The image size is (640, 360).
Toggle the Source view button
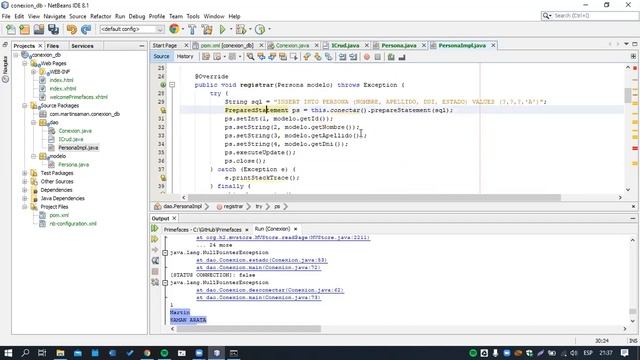tap(161, 56)
